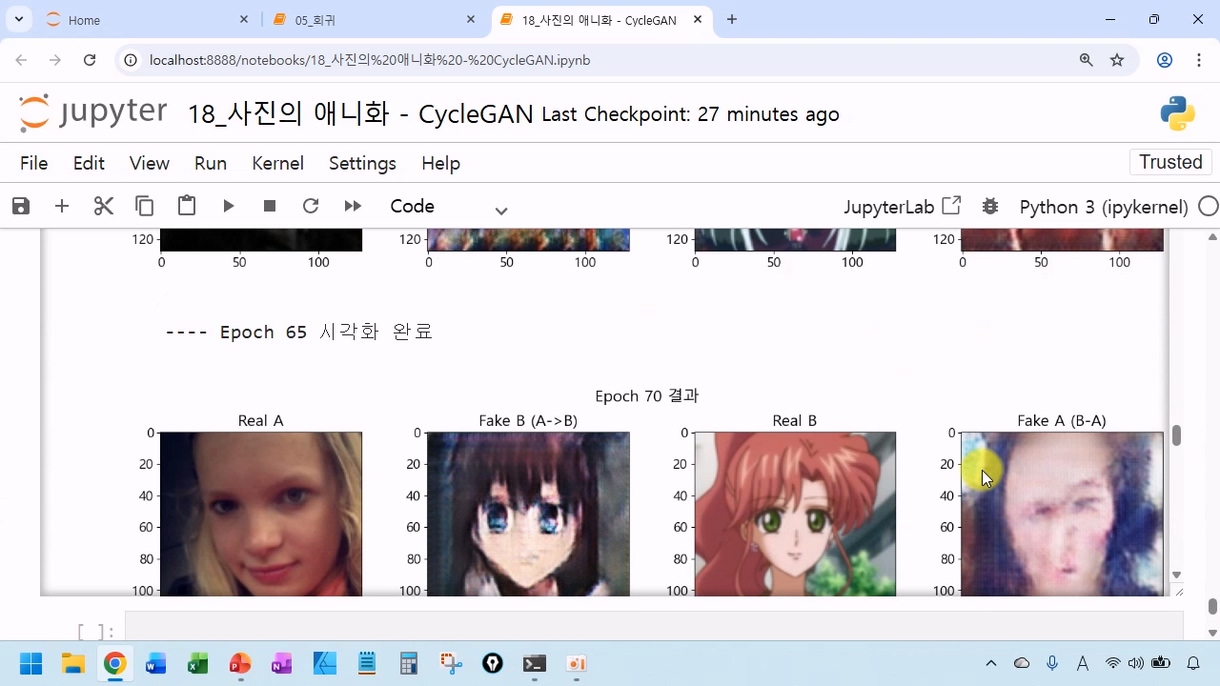Image resolution: width=1220 pixels, height=686 pixels.
Task: Save the notebook with the floppy icon
Action: click(21, 206)
